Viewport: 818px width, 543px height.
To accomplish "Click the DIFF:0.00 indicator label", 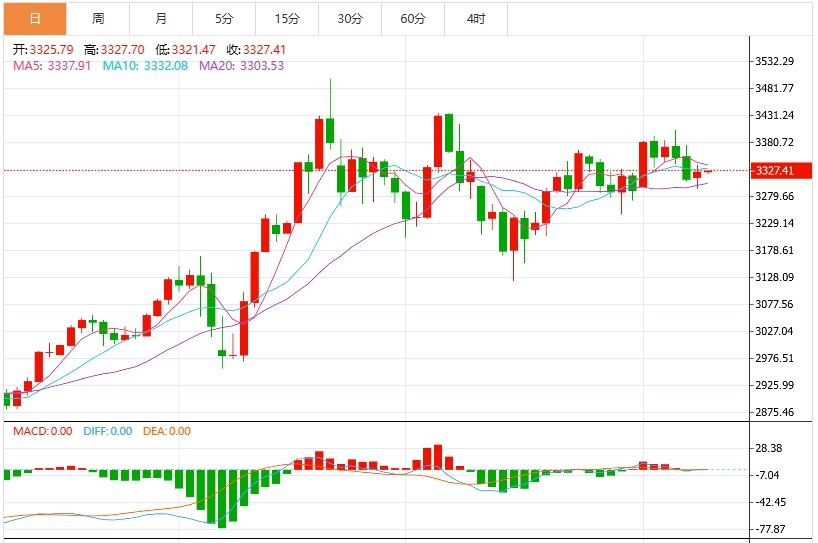I will pos(108,431).
